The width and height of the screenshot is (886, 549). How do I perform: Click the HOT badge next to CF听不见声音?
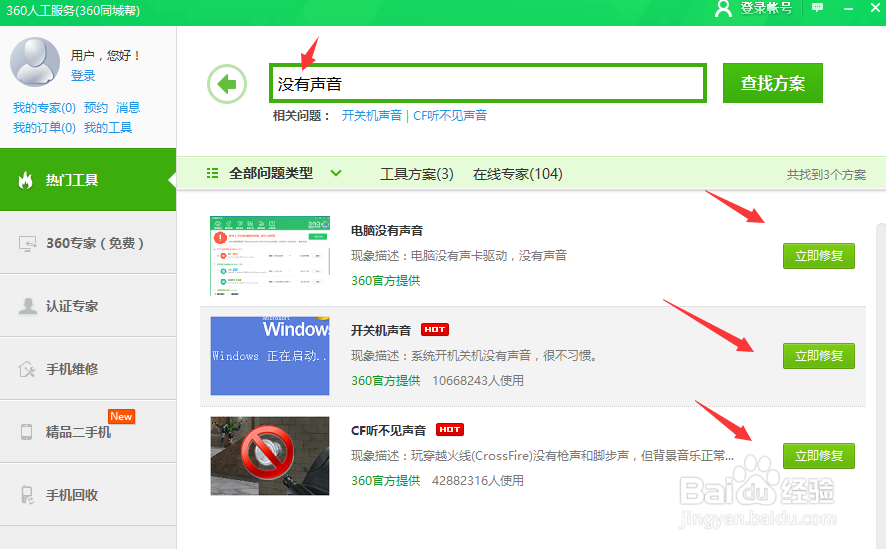[450, 429]
